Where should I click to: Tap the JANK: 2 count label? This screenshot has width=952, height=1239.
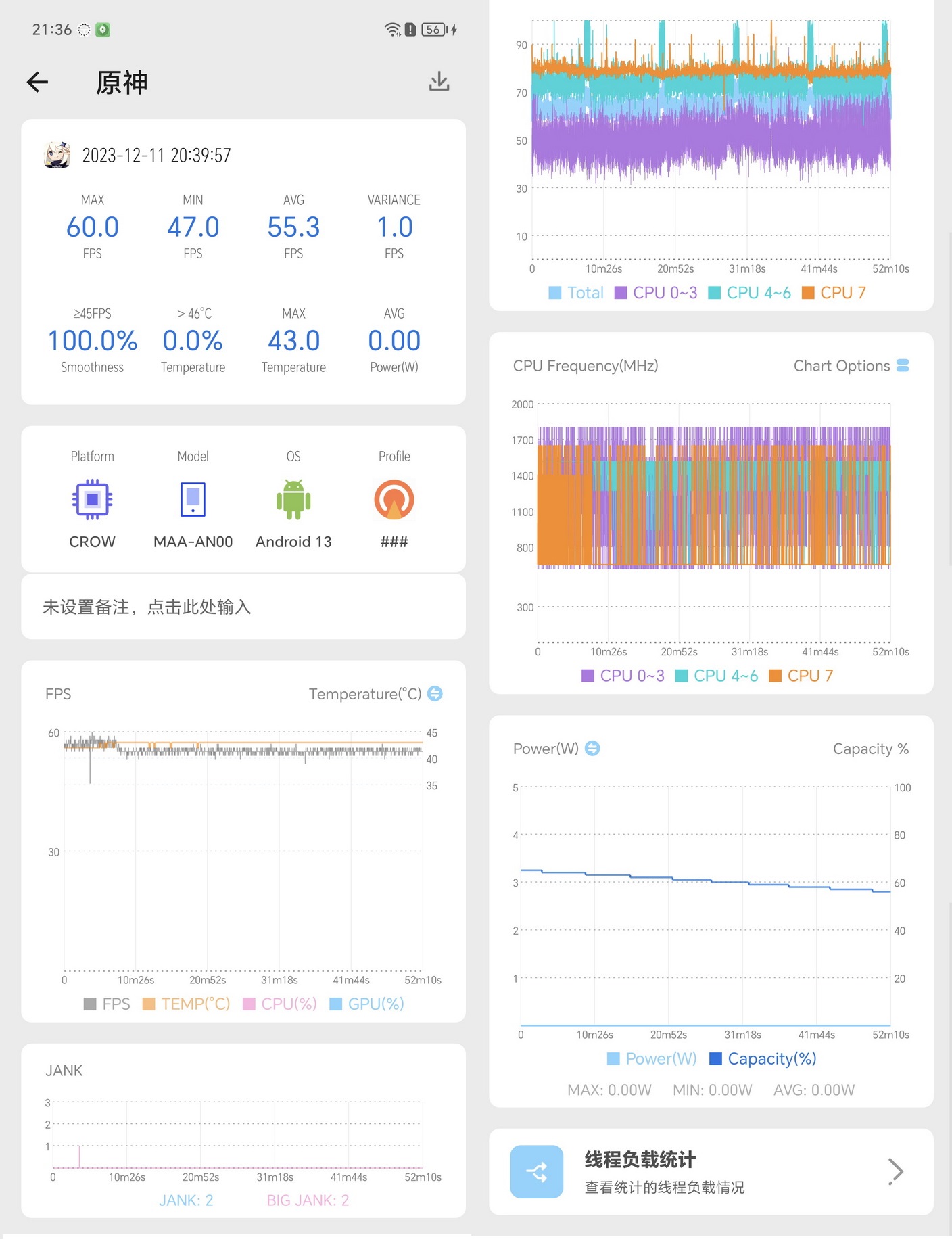(186, 1200)
